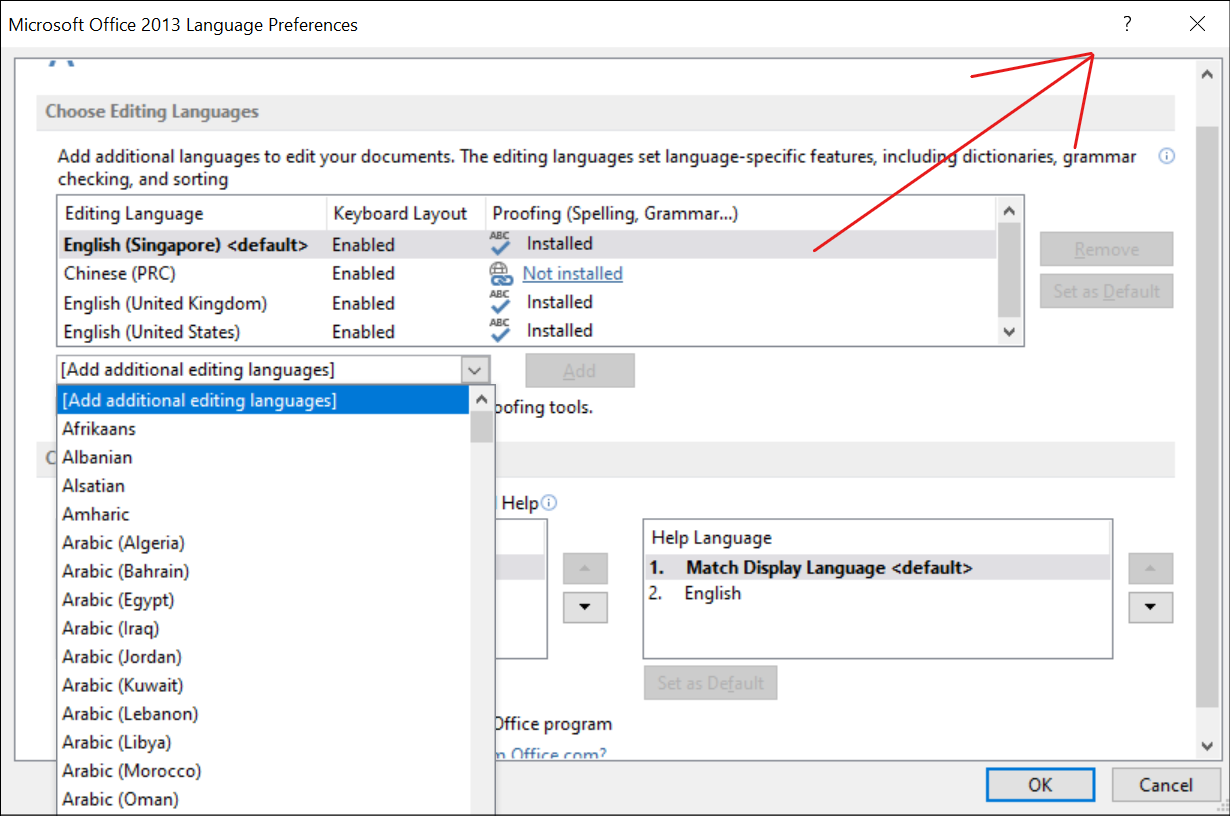Choose Arabic (Algeria) from the list

coord(263,543)
